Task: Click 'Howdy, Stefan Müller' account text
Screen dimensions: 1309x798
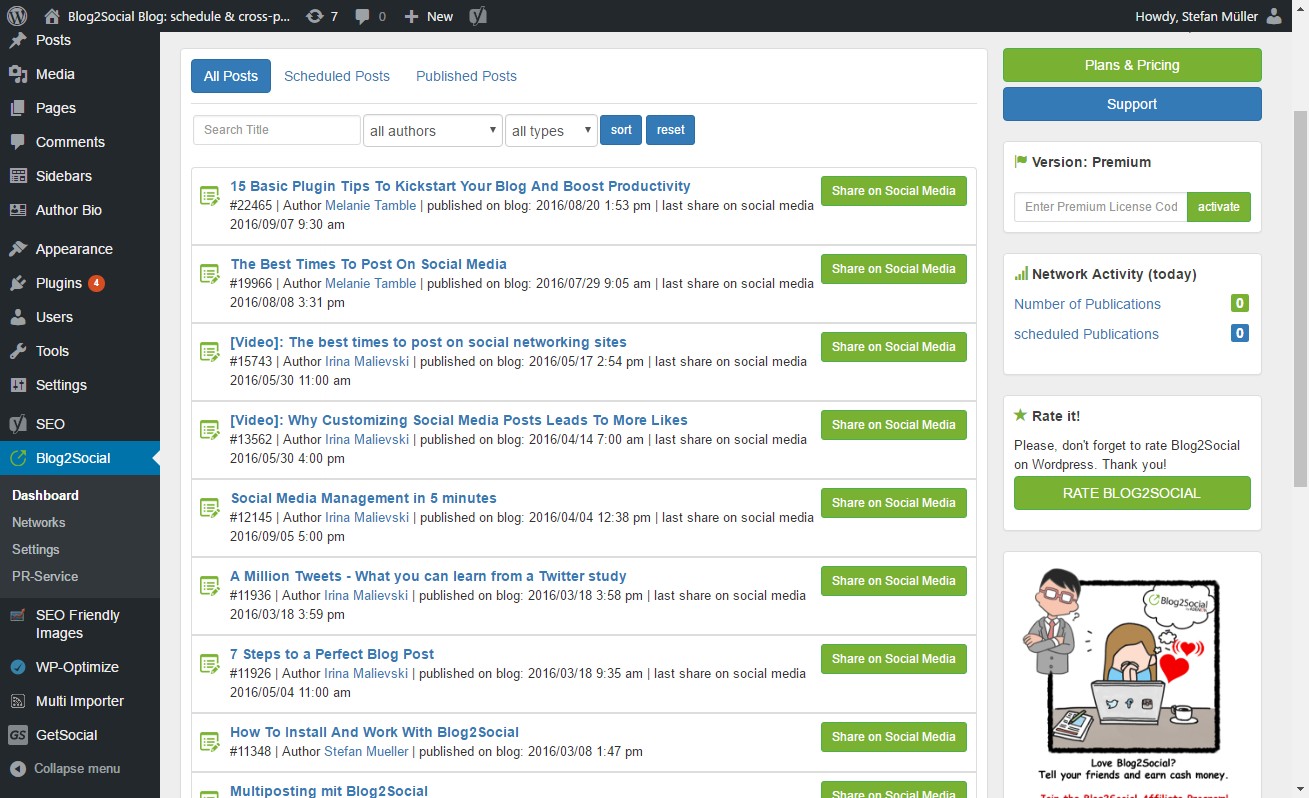Action: [1196, 16]
